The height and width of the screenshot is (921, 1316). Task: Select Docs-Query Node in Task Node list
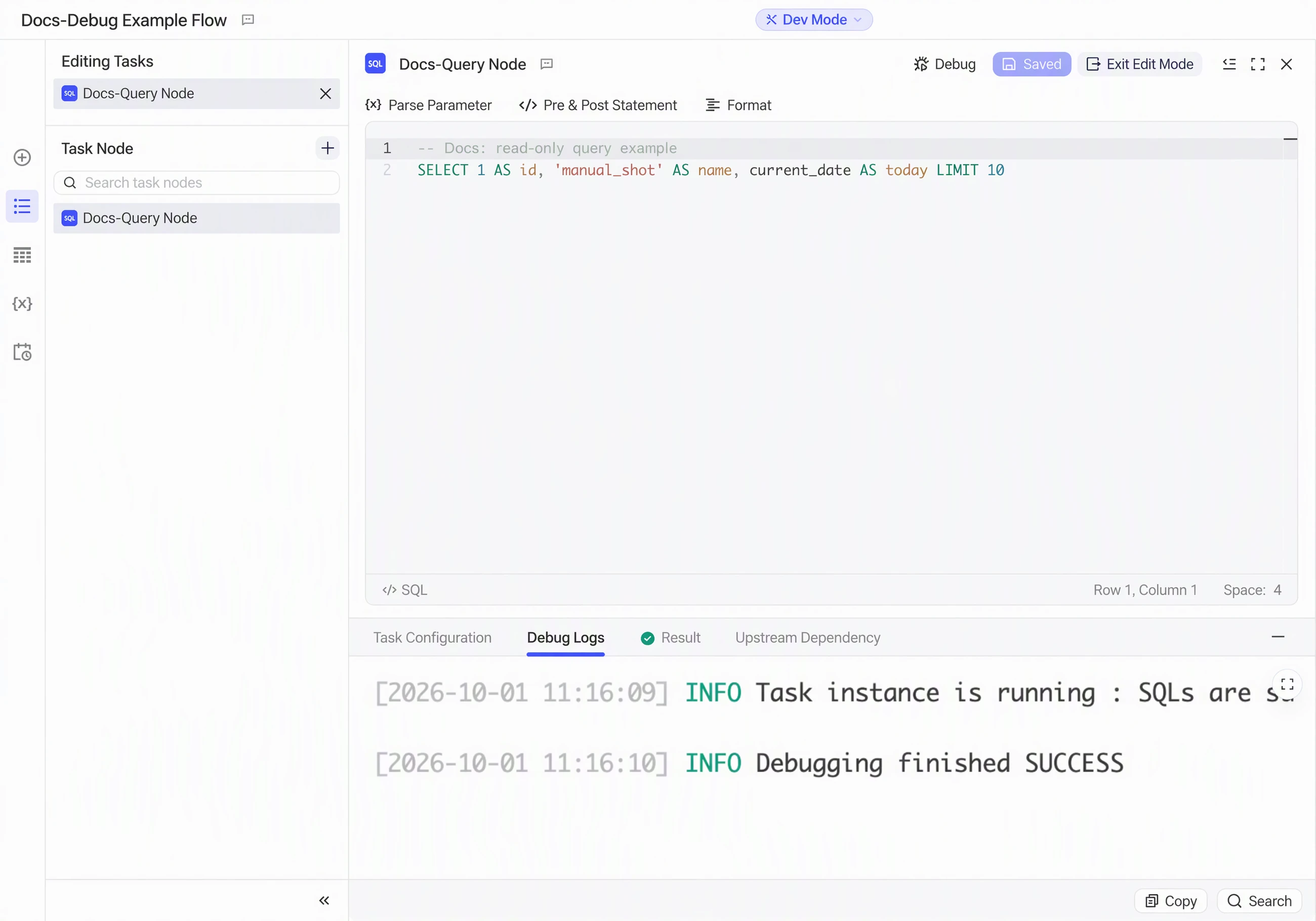[196, 218]
